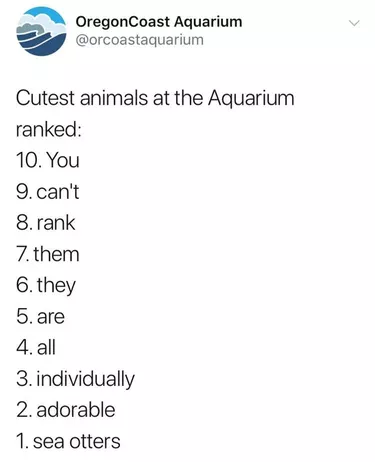Click the word "otters" in the last line
Screen dimensions: 375x462
coord(95,441)
